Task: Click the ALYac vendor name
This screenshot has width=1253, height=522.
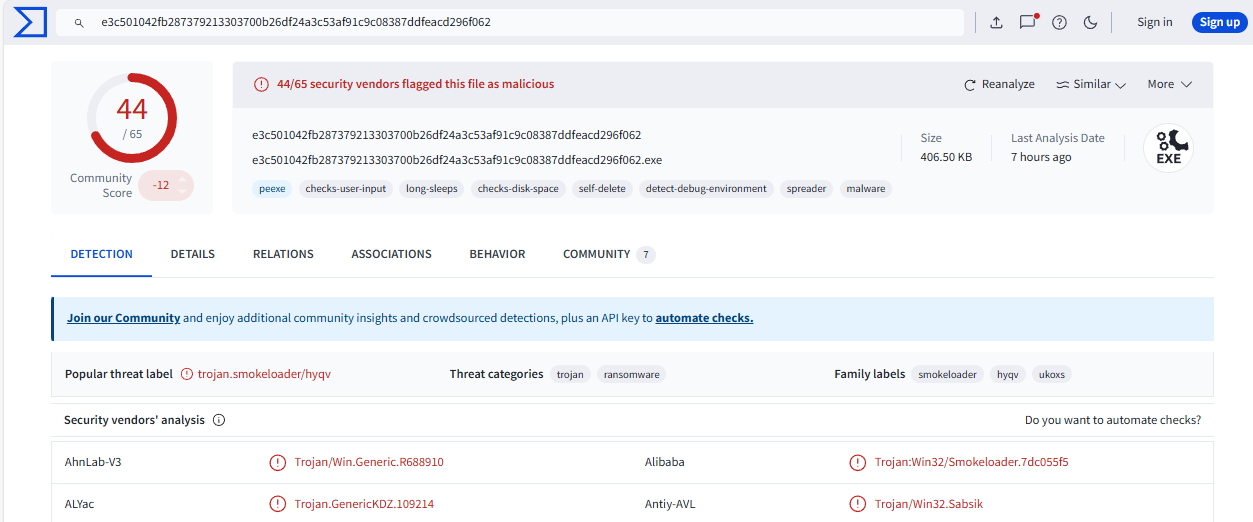Action: 79,504
